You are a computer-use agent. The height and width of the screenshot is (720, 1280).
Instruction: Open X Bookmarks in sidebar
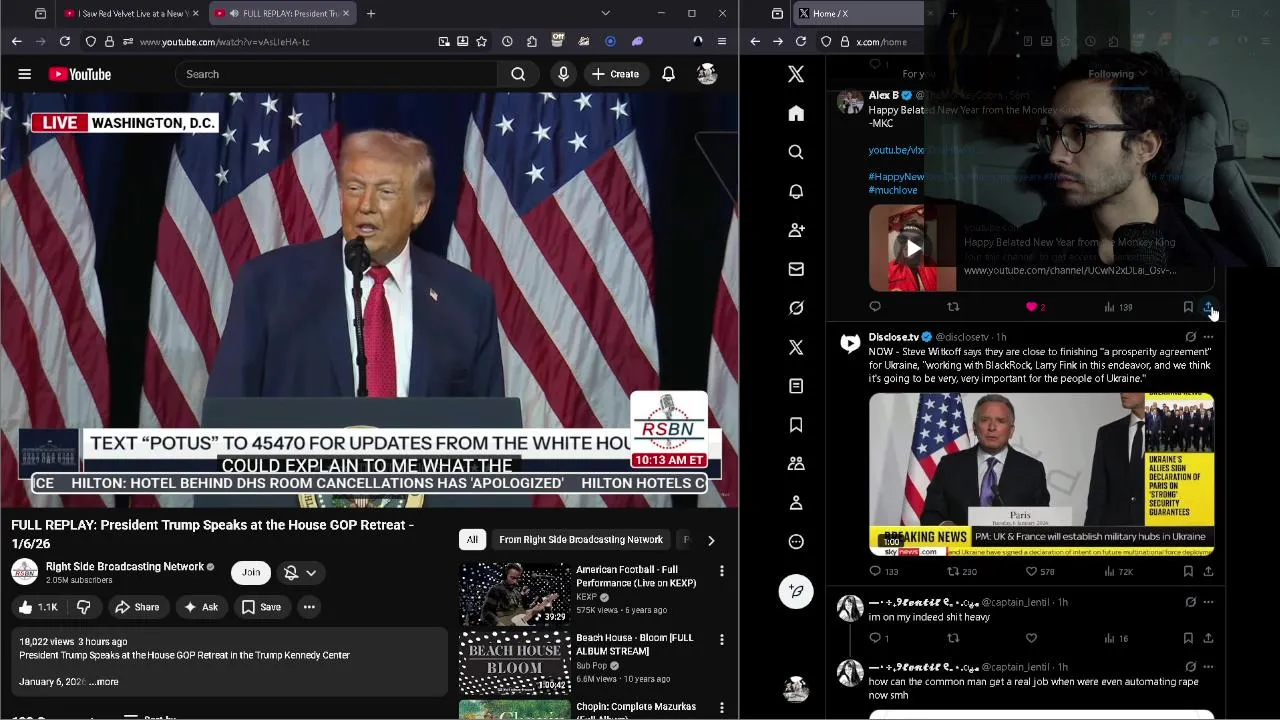[796, 425]
